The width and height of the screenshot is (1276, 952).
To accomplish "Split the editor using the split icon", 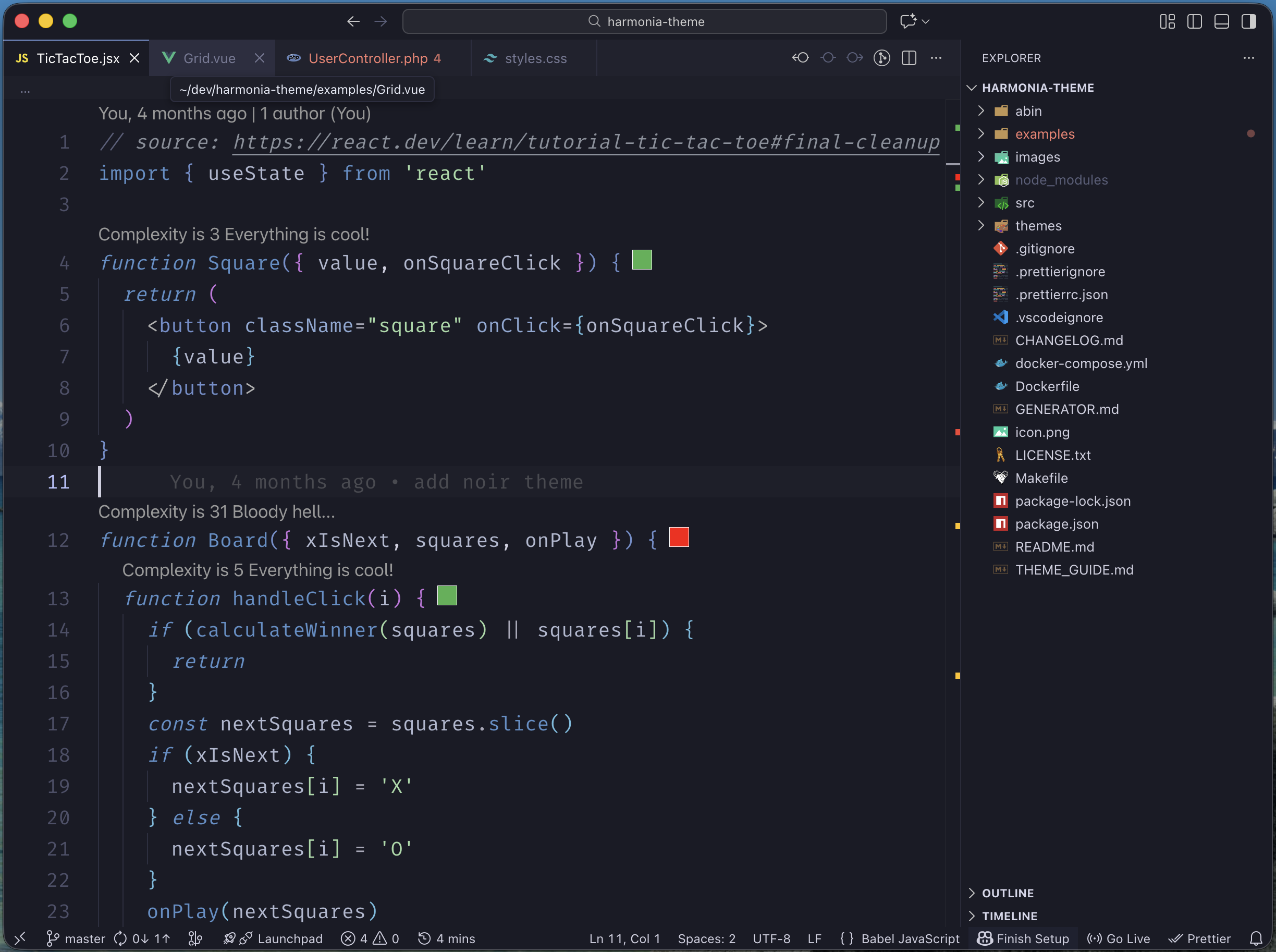I will 909,58.
